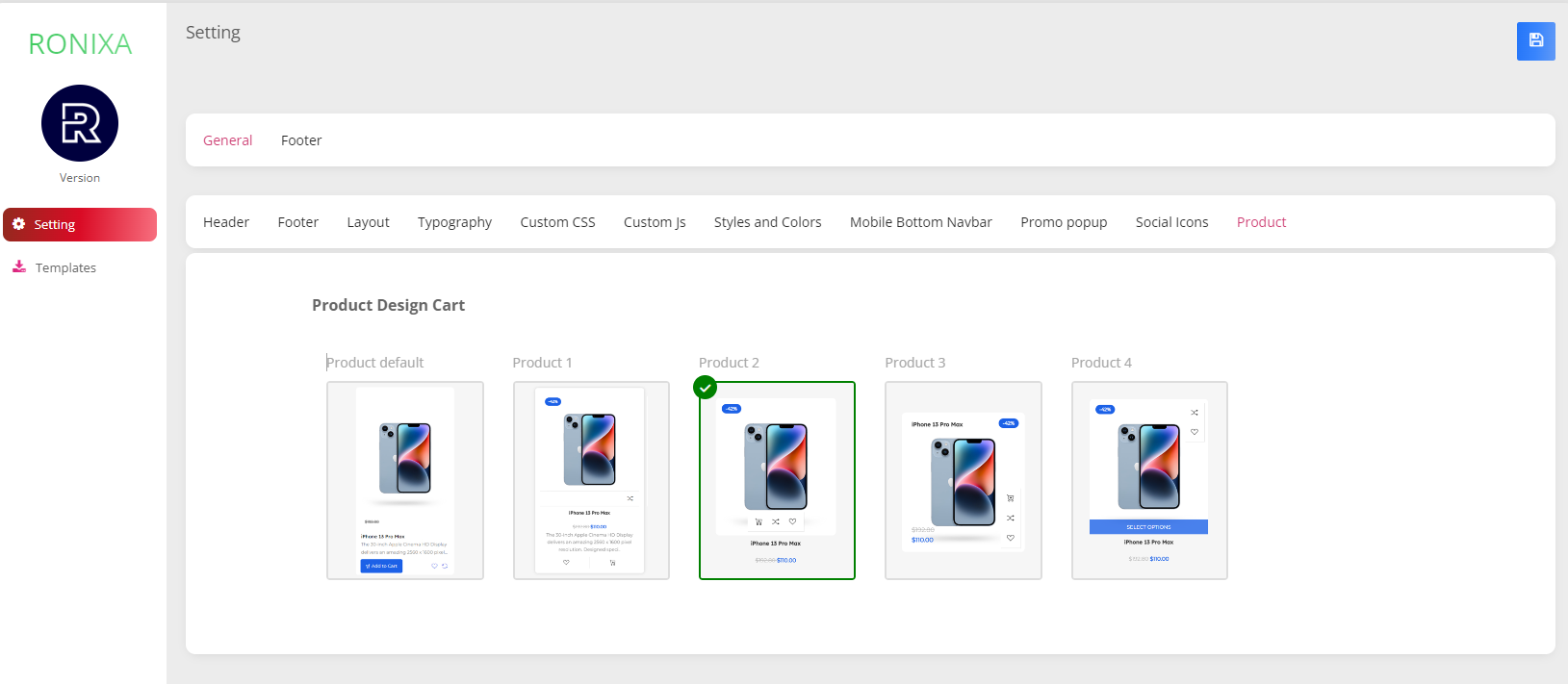Click the Ronixa R logo avatar

point(80,123)
